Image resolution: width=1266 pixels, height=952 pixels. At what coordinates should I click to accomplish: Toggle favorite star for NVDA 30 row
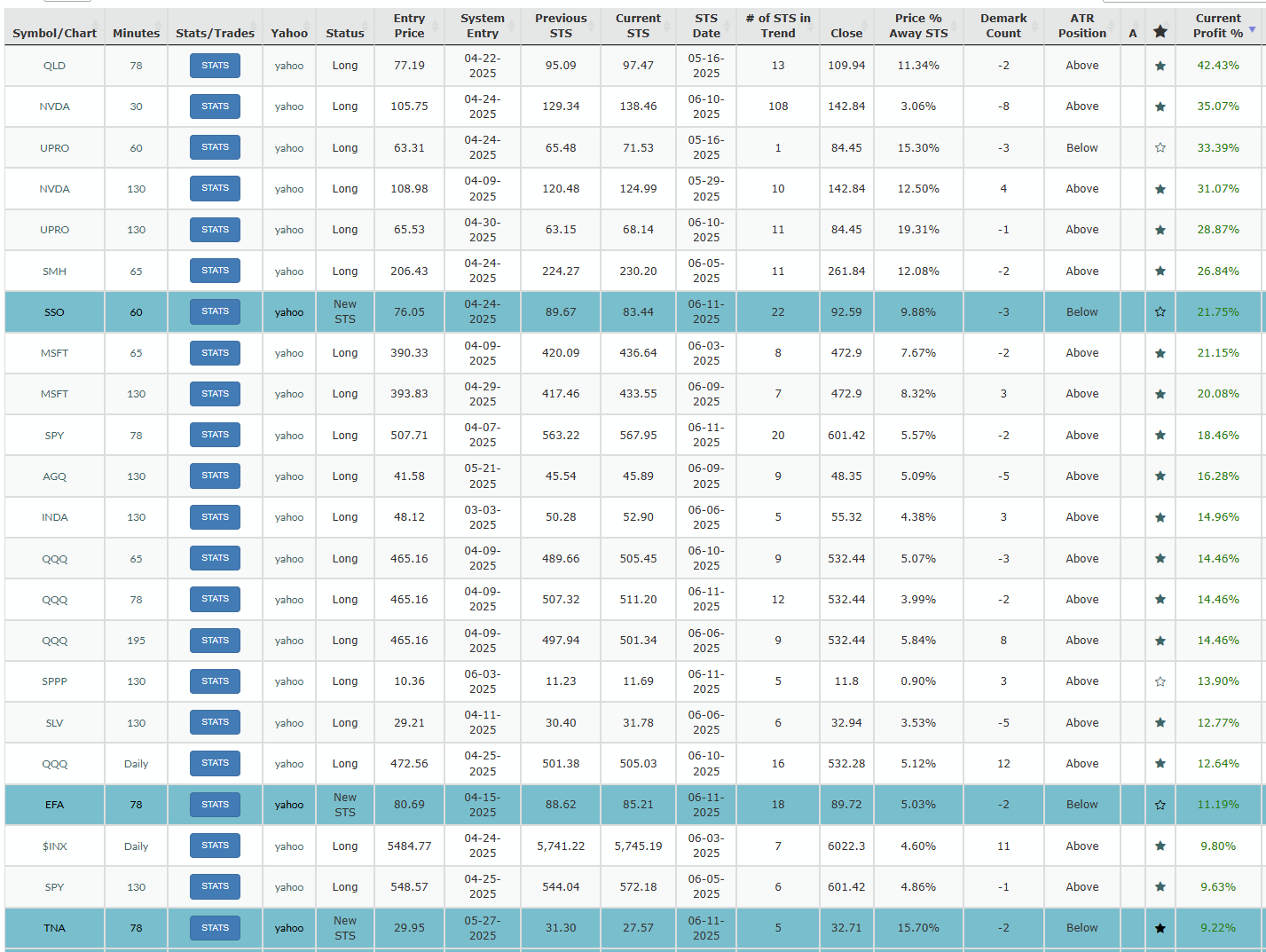1160,106
